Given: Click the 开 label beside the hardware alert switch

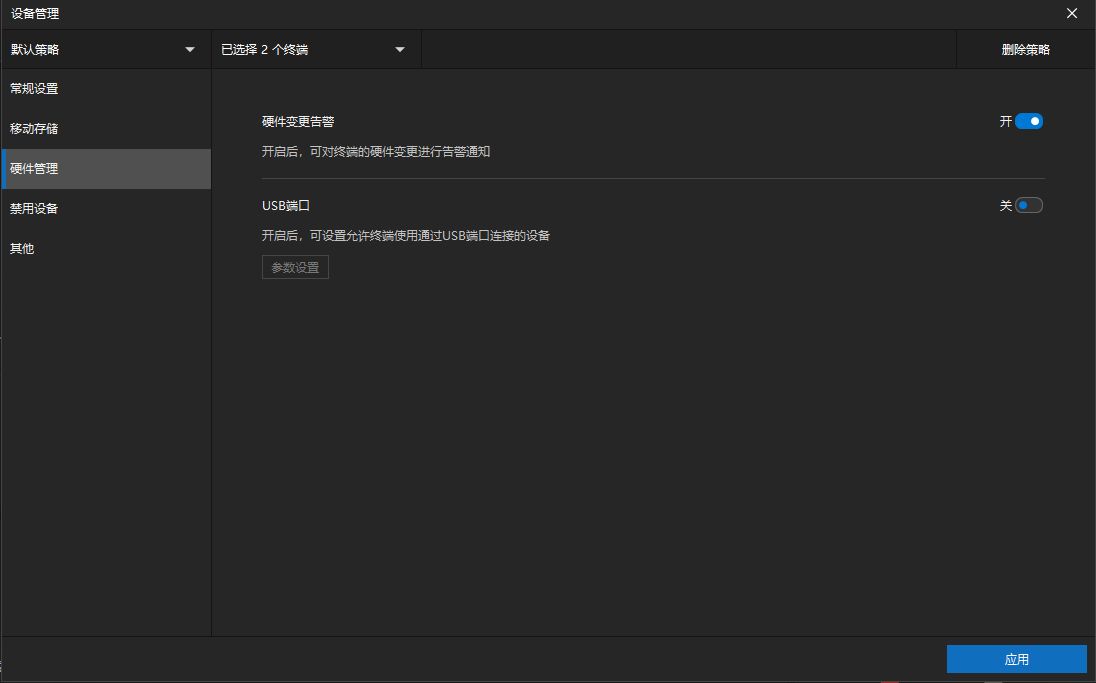Looking at the screenshot, I should [1005, 122].
